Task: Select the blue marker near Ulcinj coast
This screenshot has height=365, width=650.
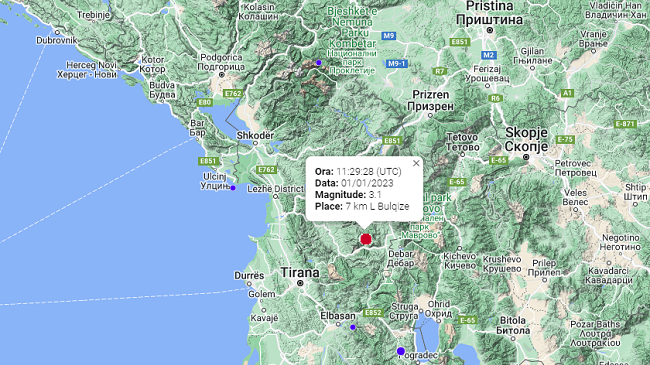Action: [233, 188]
